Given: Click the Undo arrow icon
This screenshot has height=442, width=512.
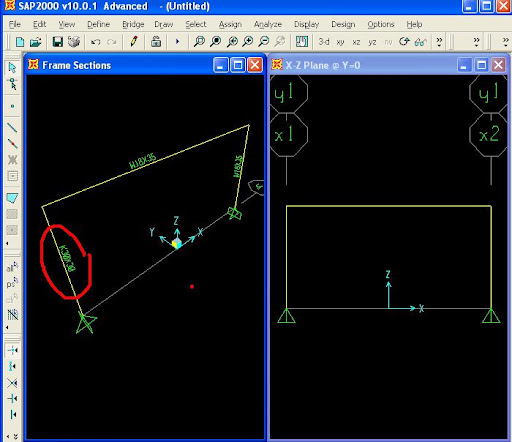Looking at the screenshot, I should pos(96,42).
